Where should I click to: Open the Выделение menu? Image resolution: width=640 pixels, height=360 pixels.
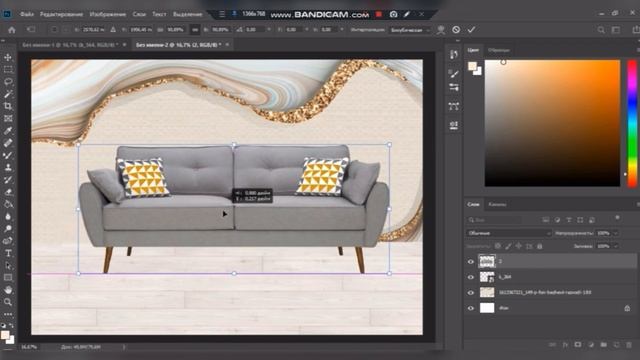pyautogui.click(x=188, y=14)
